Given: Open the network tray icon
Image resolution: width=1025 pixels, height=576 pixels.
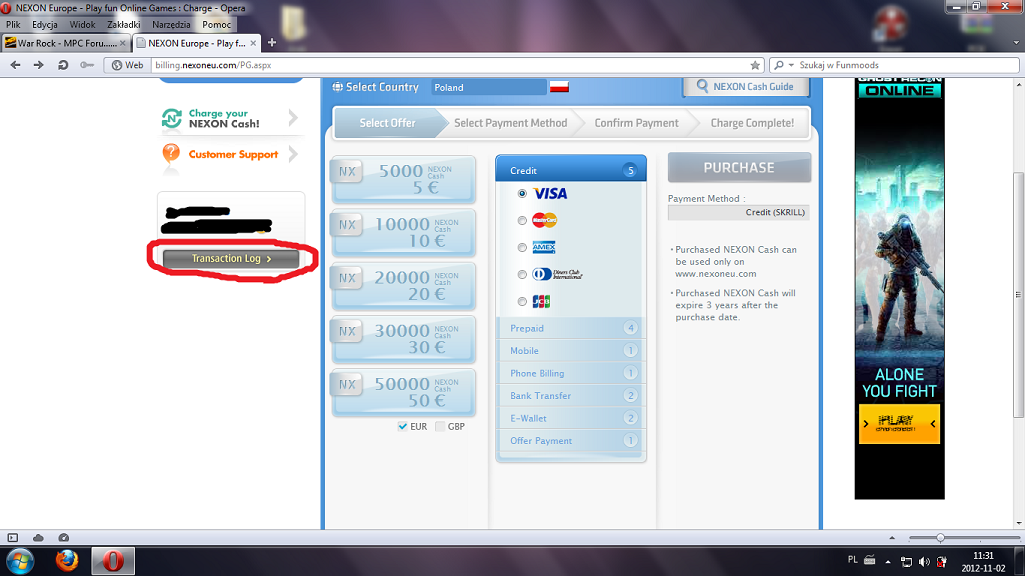Looking at the screenshot, I should coord(906,562).
